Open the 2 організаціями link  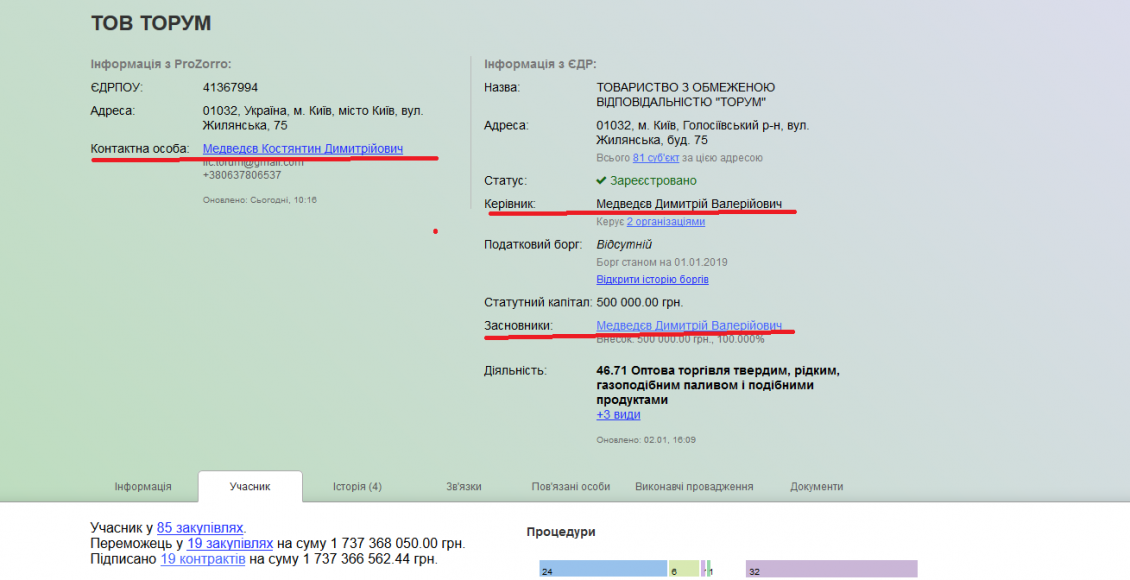coord(666,222)
